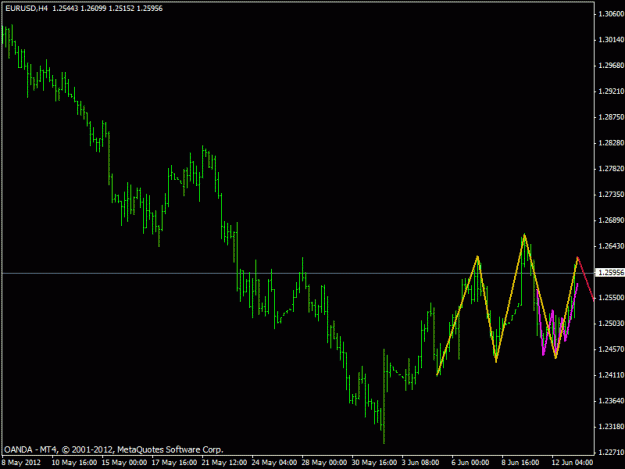Click the EURUSD,H4 chart title text
Screen dimensions: 625x469
pyautogui.click(x=26, y=8)
